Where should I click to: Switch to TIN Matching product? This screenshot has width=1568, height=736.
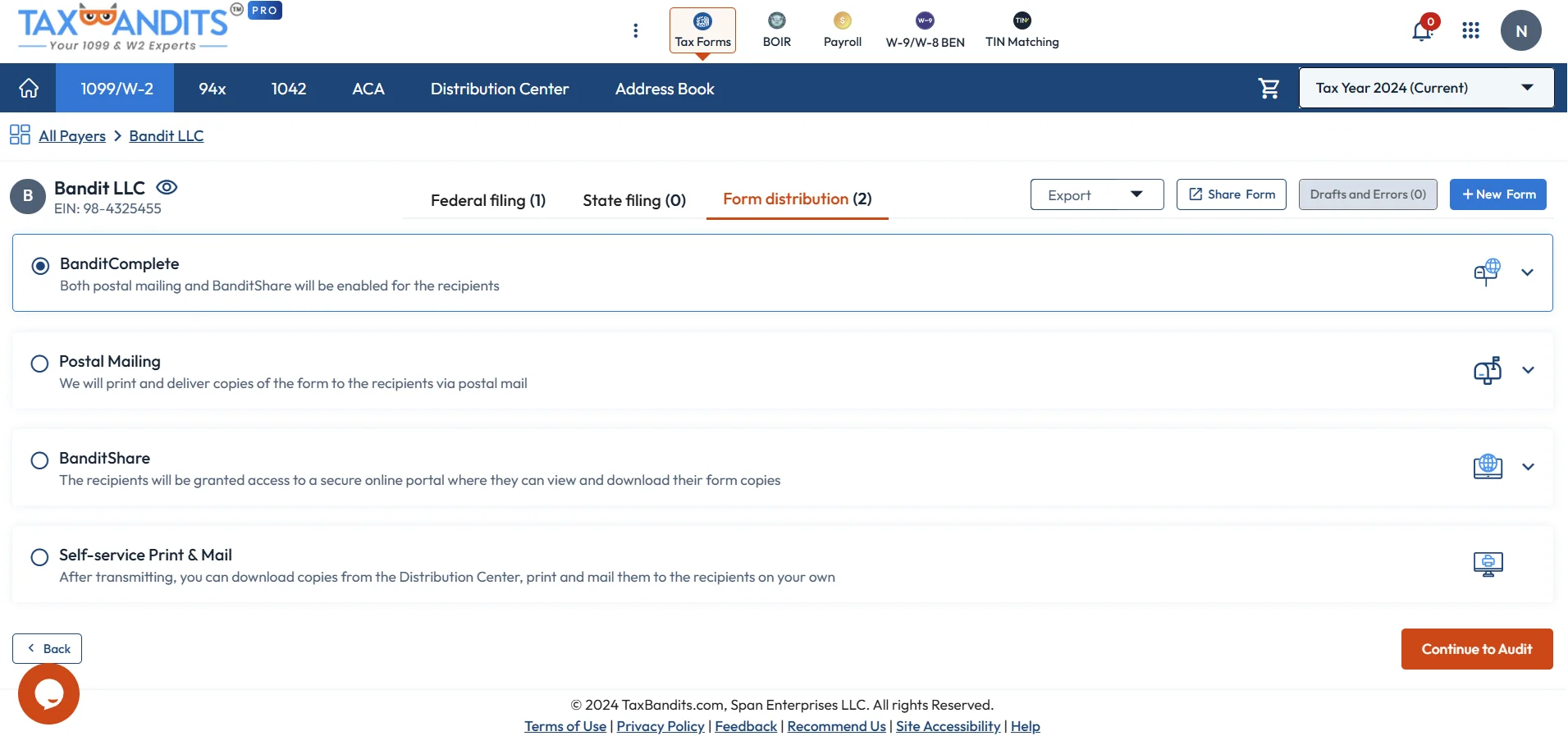(1022, 30)
